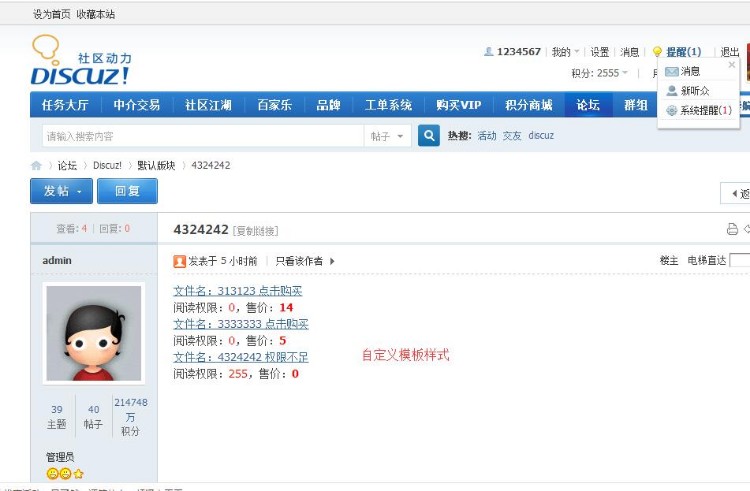
Task: Click the 退出 logout link
Action: click(x=730, y=52)
